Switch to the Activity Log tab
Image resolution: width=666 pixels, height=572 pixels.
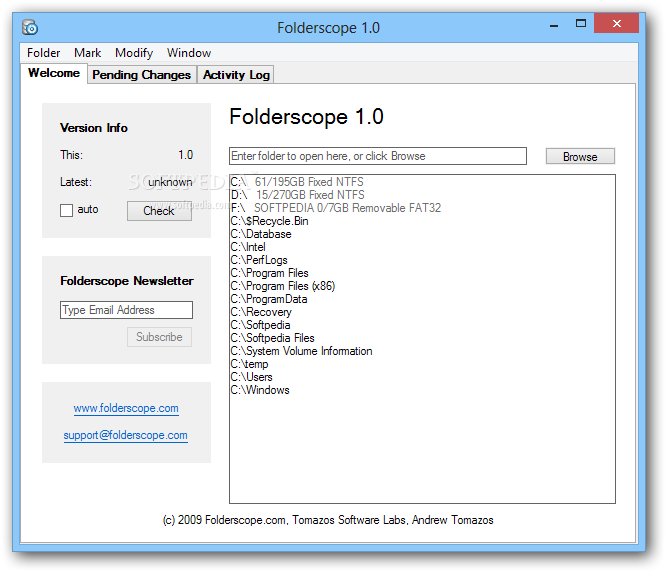click(x=236, y=75)
